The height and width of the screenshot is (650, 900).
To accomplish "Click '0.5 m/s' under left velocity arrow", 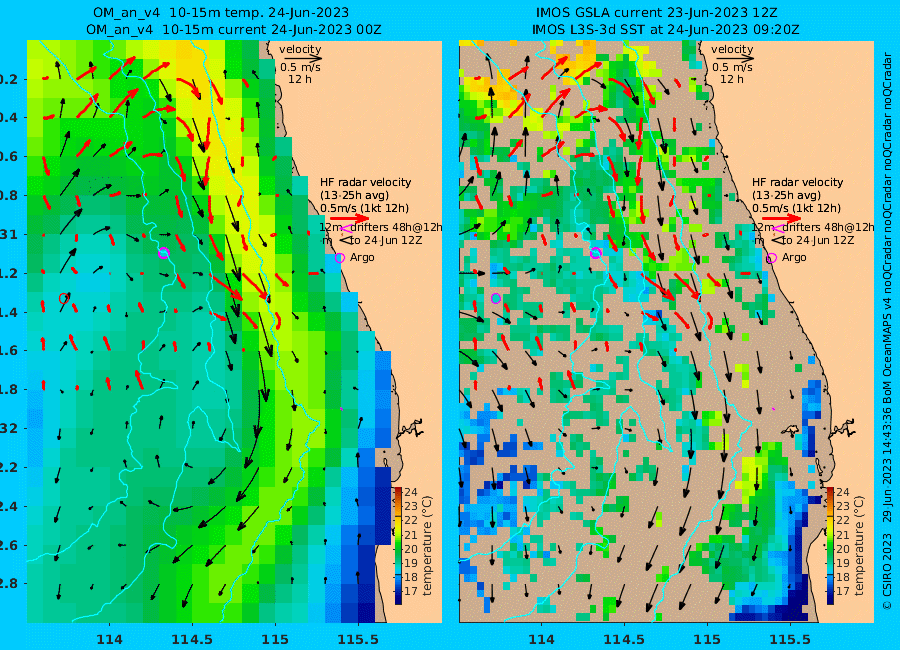I will click(x=300, y=67).
